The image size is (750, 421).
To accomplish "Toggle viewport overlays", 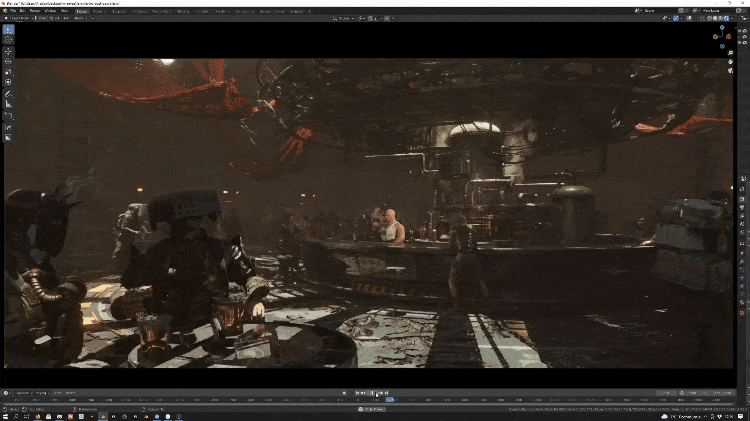I will tap(689, 18).
